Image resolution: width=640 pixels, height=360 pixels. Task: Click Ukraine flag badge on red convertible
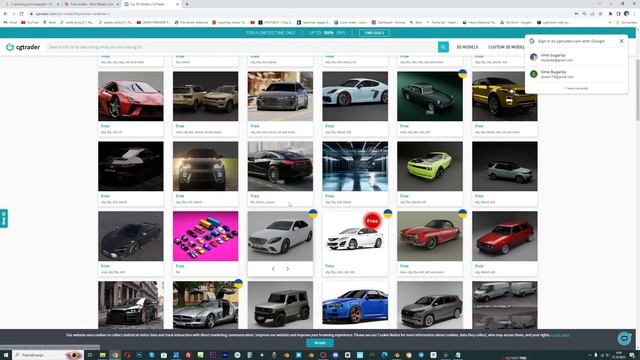click(x=462, y=213)
